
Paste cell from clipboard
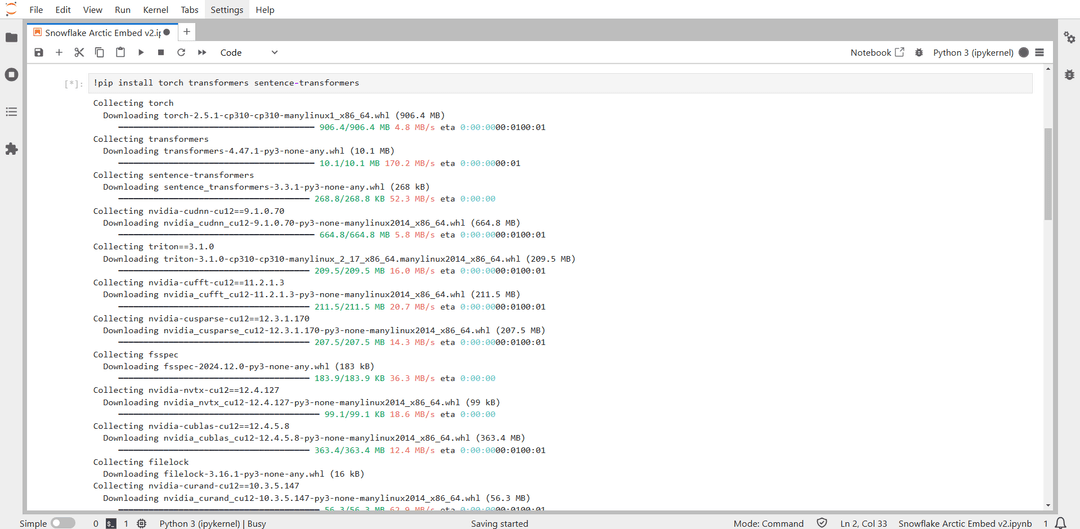[x=121, y=52]
